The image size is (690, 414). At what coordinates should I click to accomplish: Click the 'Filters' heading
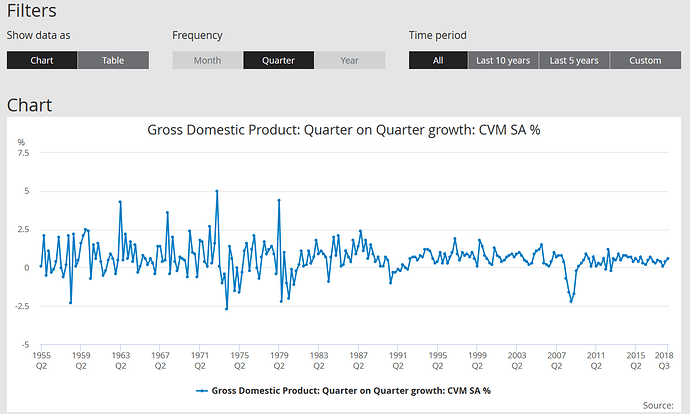32,11
